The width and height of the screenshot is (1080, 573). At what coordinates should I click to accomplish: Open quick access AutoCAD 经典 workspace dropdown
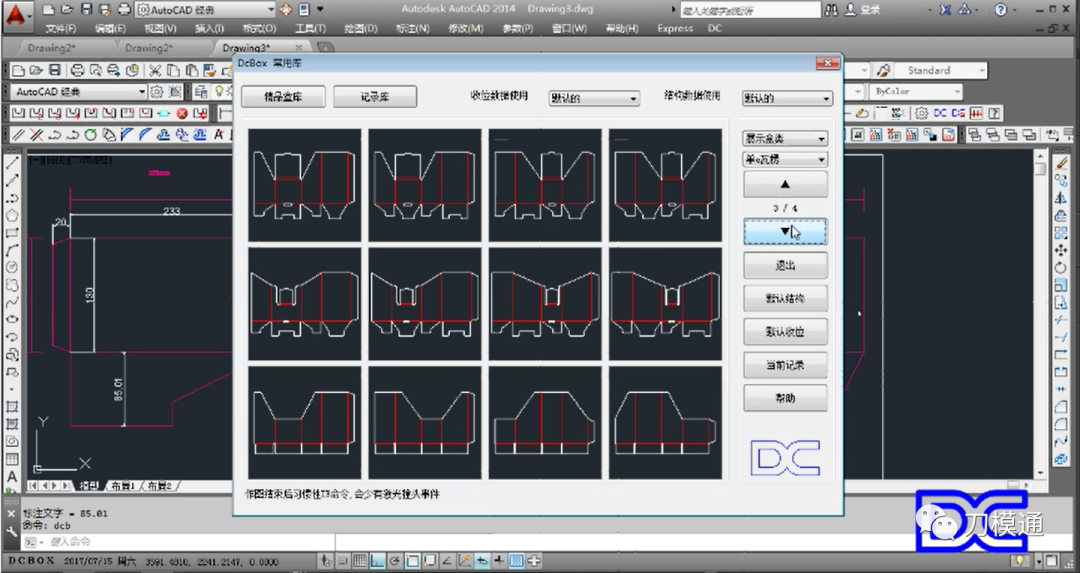click(x=205, y=10)
